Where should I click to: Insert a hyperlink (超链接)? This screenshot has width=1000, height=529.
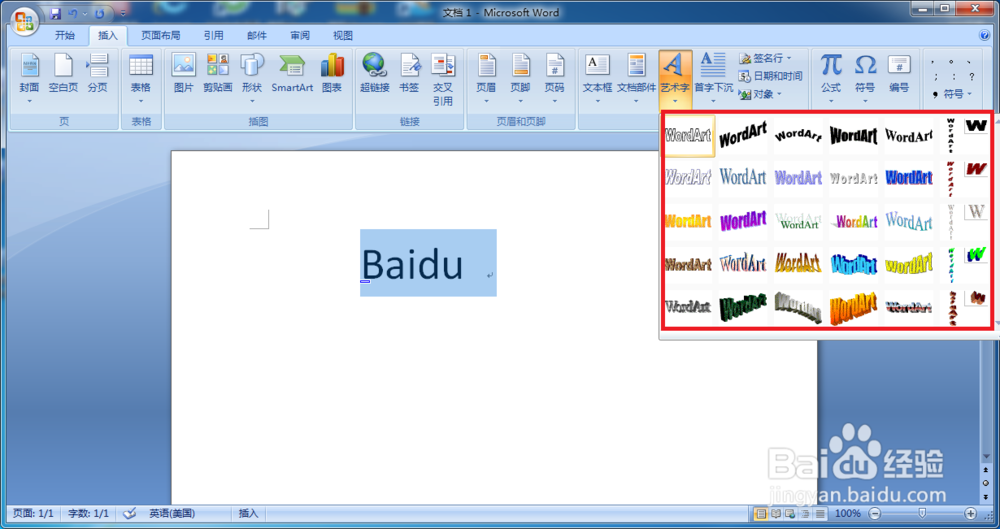374,74
